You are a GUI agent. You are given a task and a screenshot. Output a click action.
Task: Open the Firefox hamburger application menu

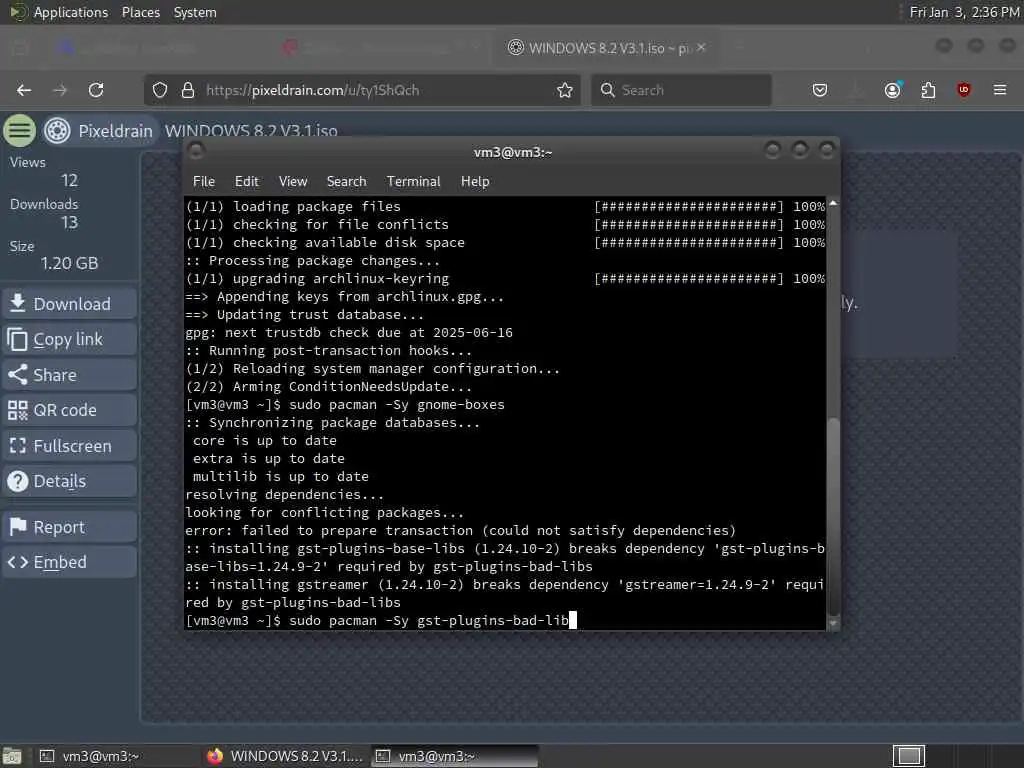point(1000,90)
